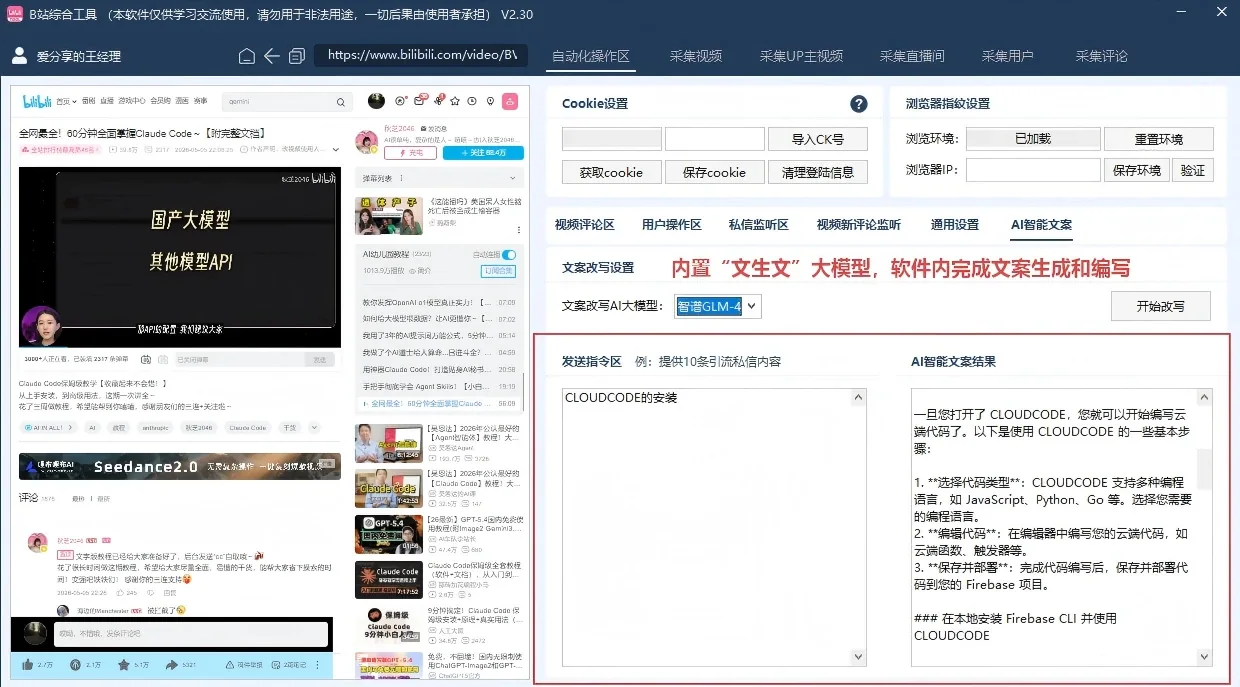Click the 清理登陆信息 button
Viewport: 1240px width, 687px height.
coord(817,171)
